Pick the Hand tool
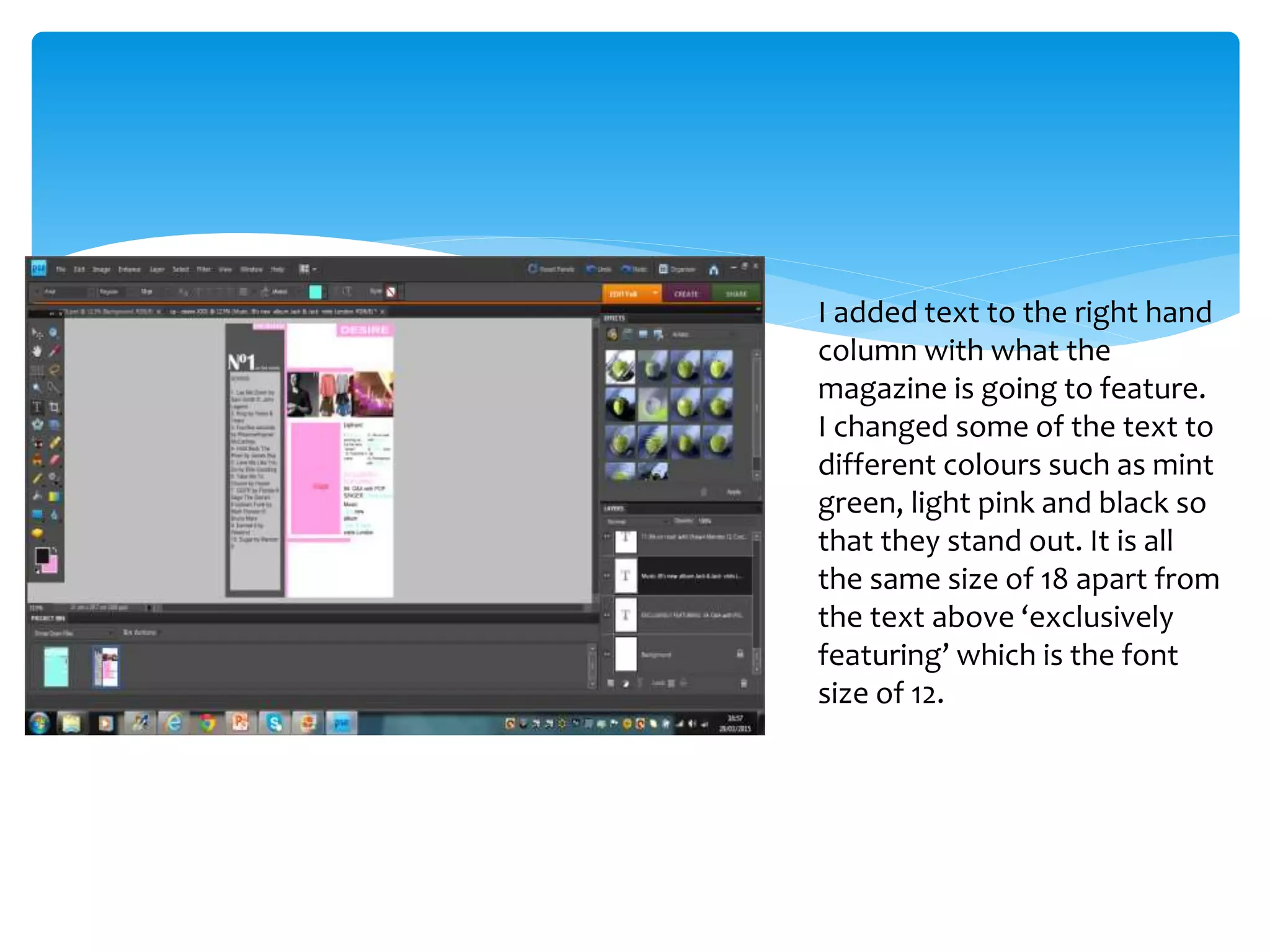This screenshot has width=1270, height=952. [37, 351]
